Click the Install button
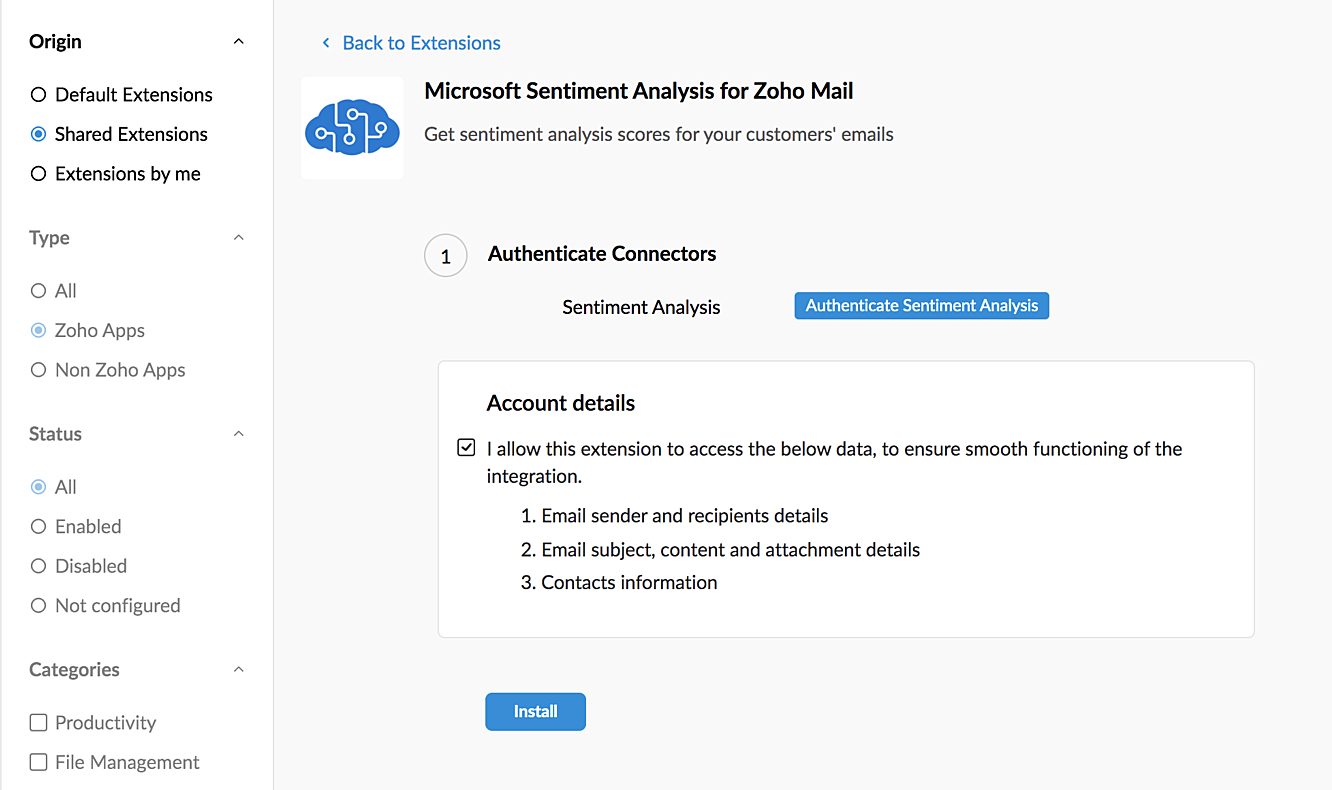Viewport: 1332px width, 790px height. click(535, 712)
